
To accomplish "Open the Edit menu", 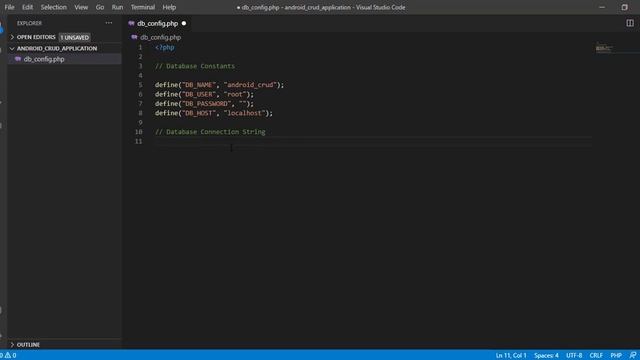I will (x=27, y=7).
